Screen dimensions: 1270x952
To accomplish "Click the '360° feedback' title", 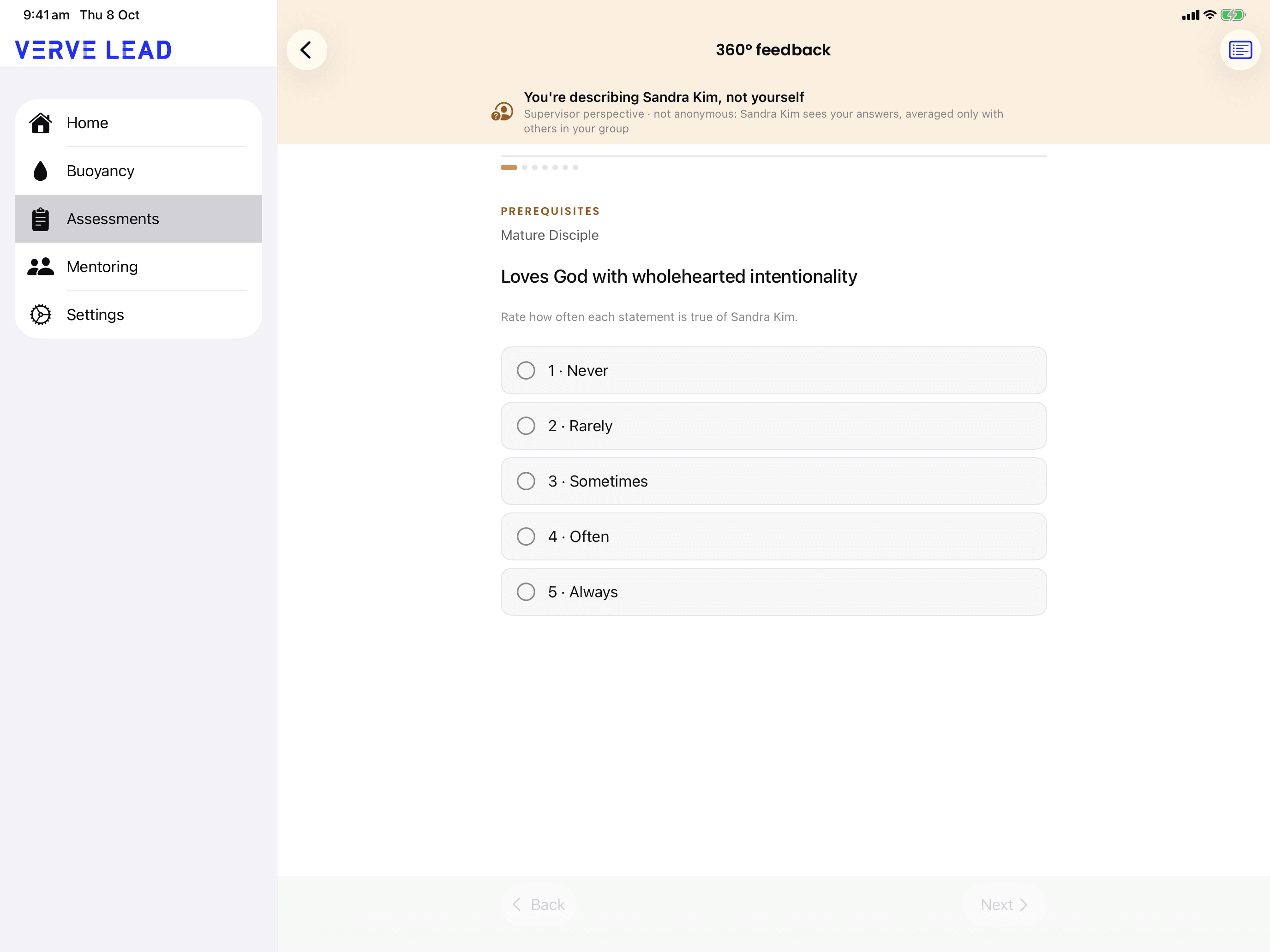I will (773, 50).
